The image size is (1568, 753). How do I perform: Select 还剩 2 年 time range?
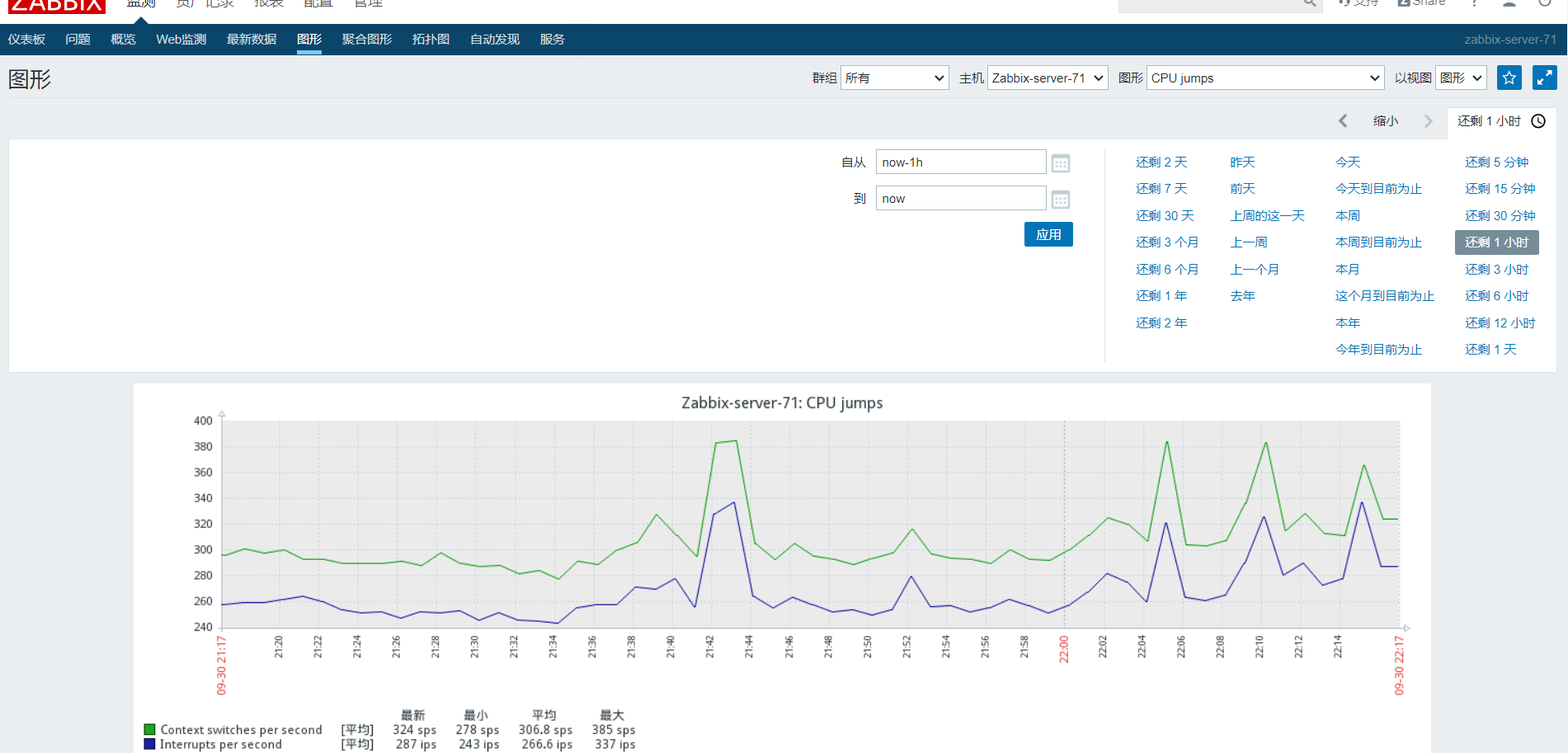coord(1161,323)
